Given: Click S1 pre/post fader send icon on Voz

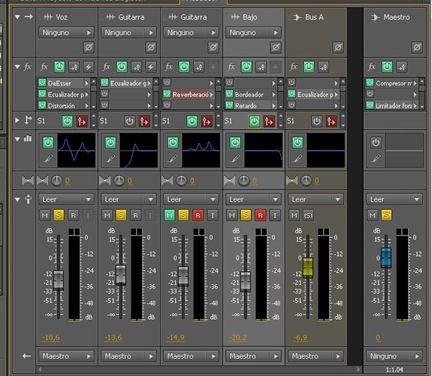Looking at the screenshot, I should point(82,121).
